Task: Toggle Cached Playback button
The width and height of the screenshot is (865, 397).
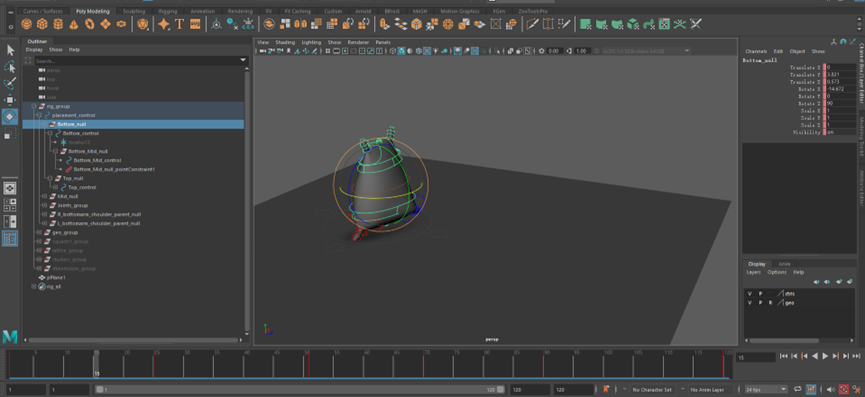Action: click(811, 389)
